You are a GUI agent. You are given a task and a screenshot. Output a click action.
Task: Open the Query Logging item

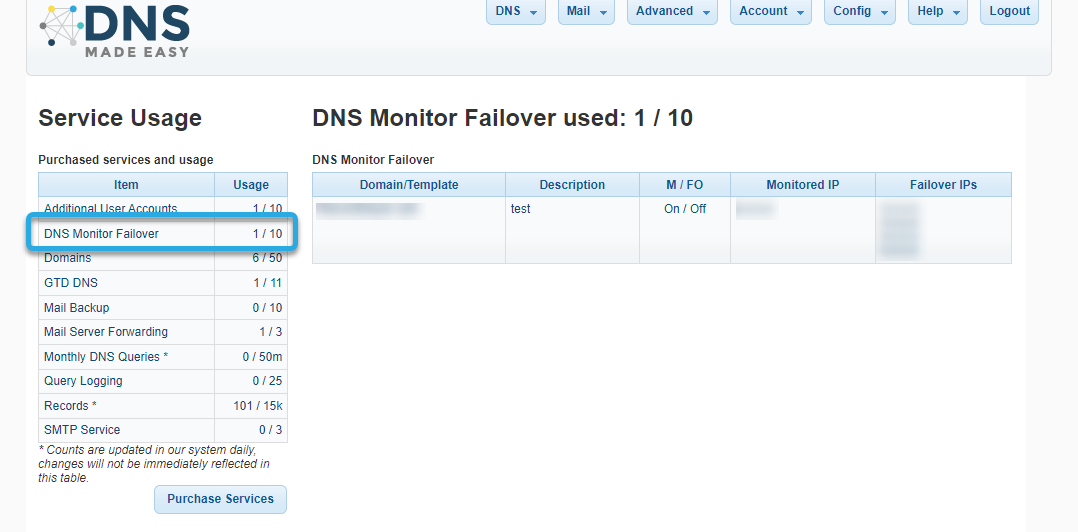163,381
